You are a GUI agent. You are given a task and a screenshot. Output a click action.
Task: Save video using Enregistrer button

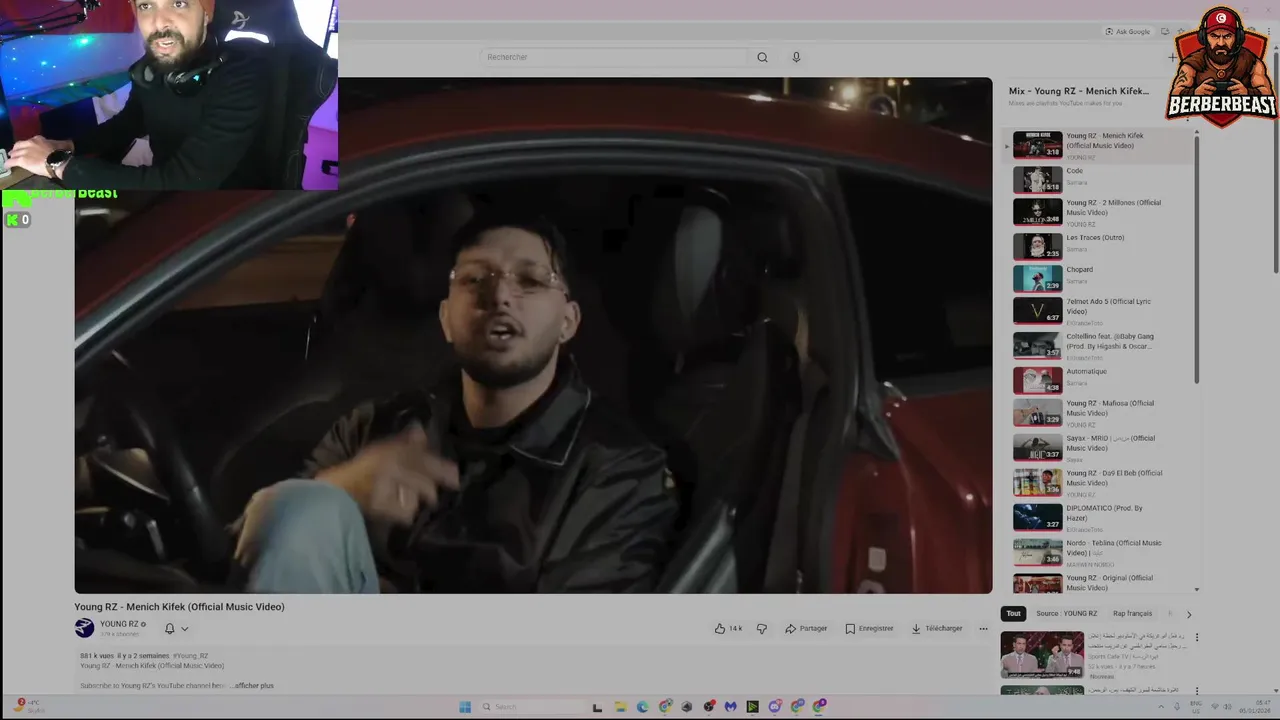(x=869, y=628)
